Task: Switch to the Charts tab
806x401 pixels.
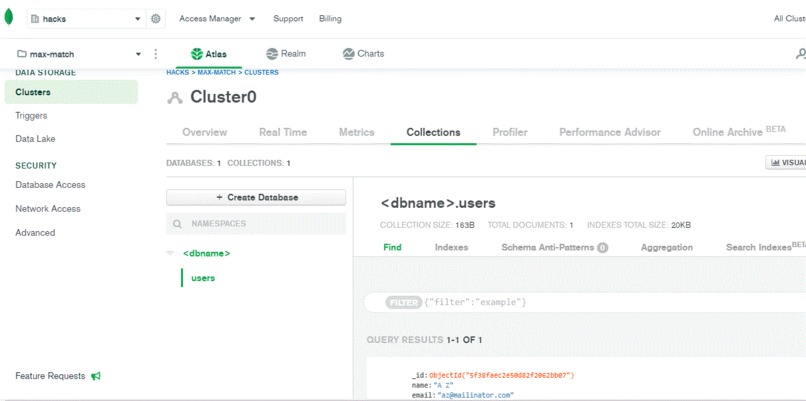Action: [363, 53]
